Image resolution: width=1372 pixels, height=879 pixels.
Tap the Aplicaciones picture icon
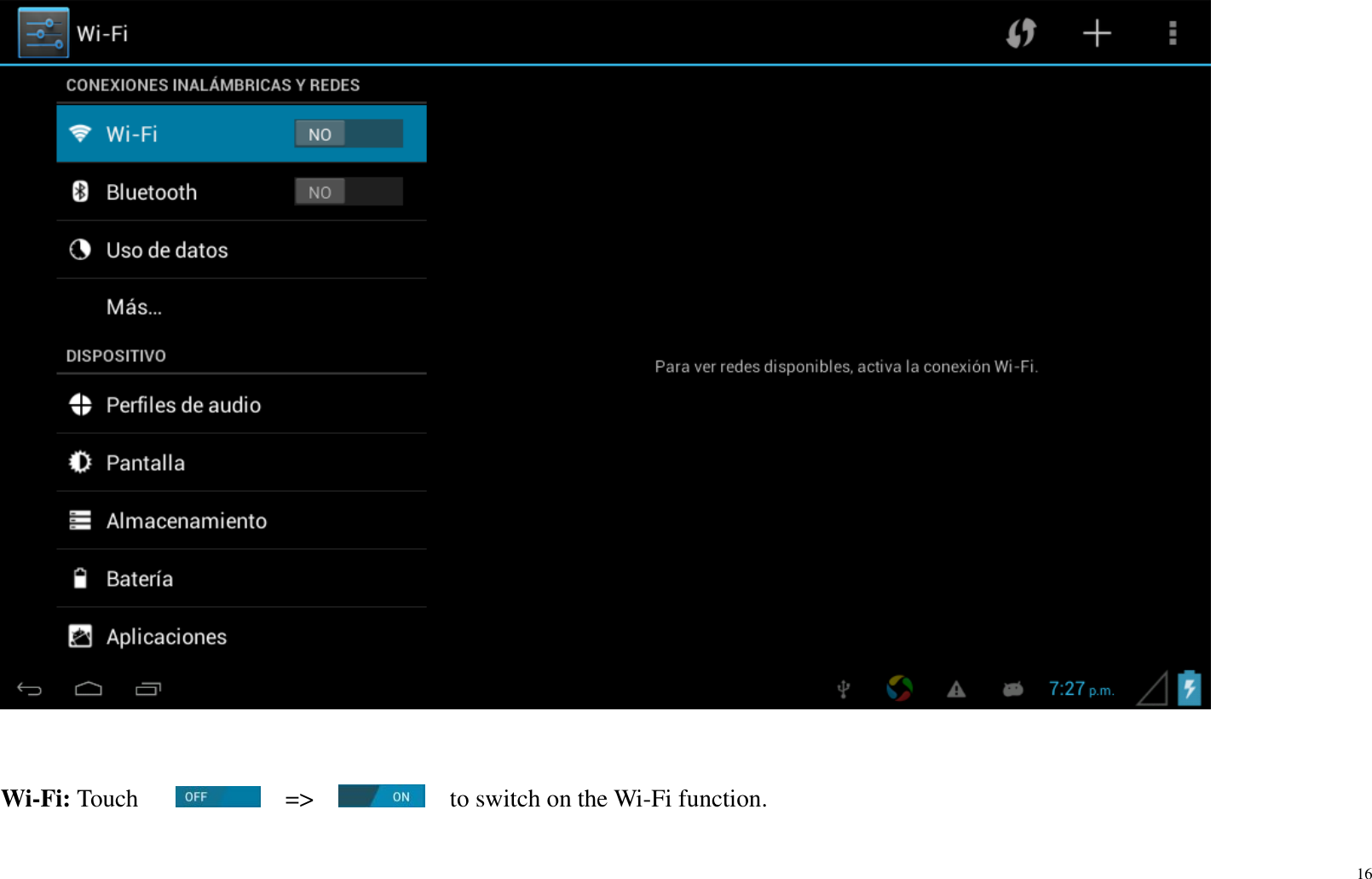click(x=80, y=637)
